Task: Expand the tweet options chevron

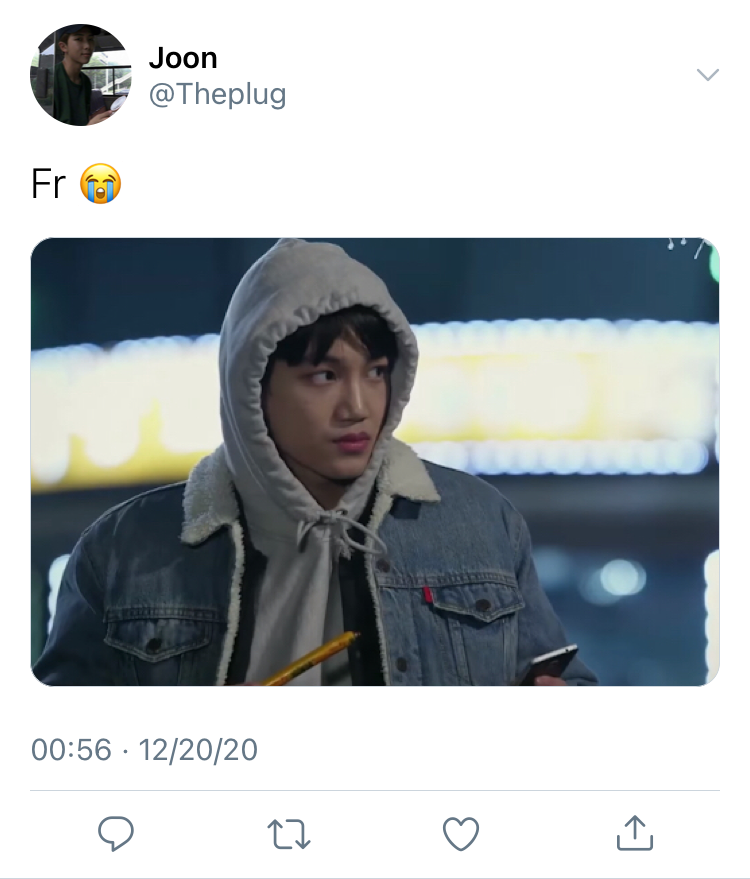Action: pos(707,75)
